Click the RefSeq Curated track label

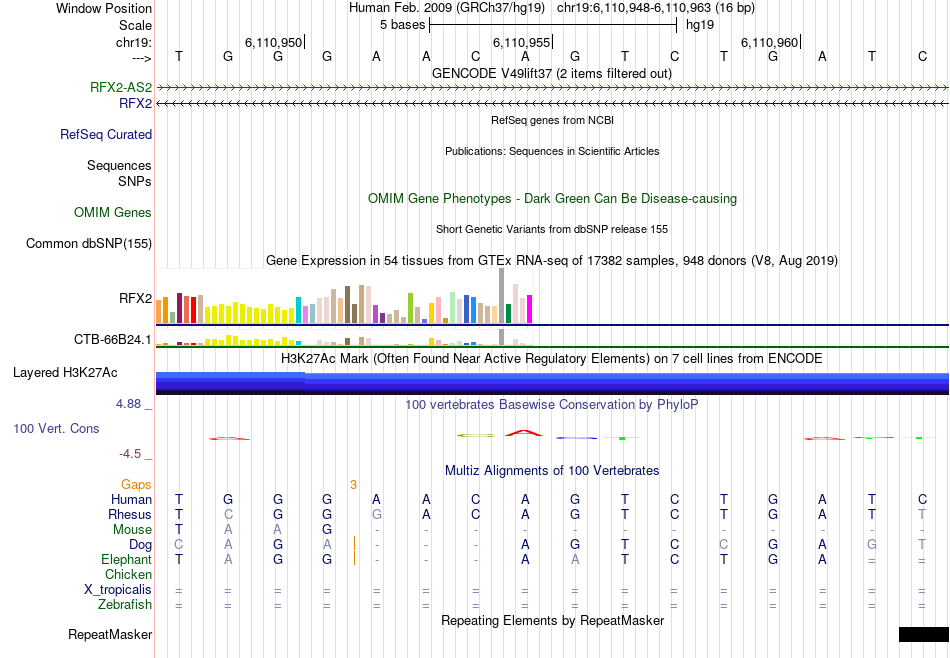(105, 135)
